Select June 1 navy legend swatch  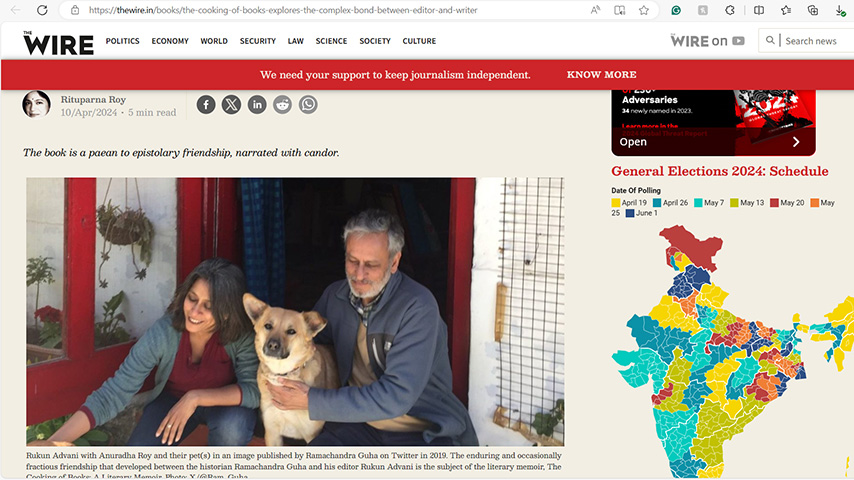pyautogui.click(x=630, y=213)
